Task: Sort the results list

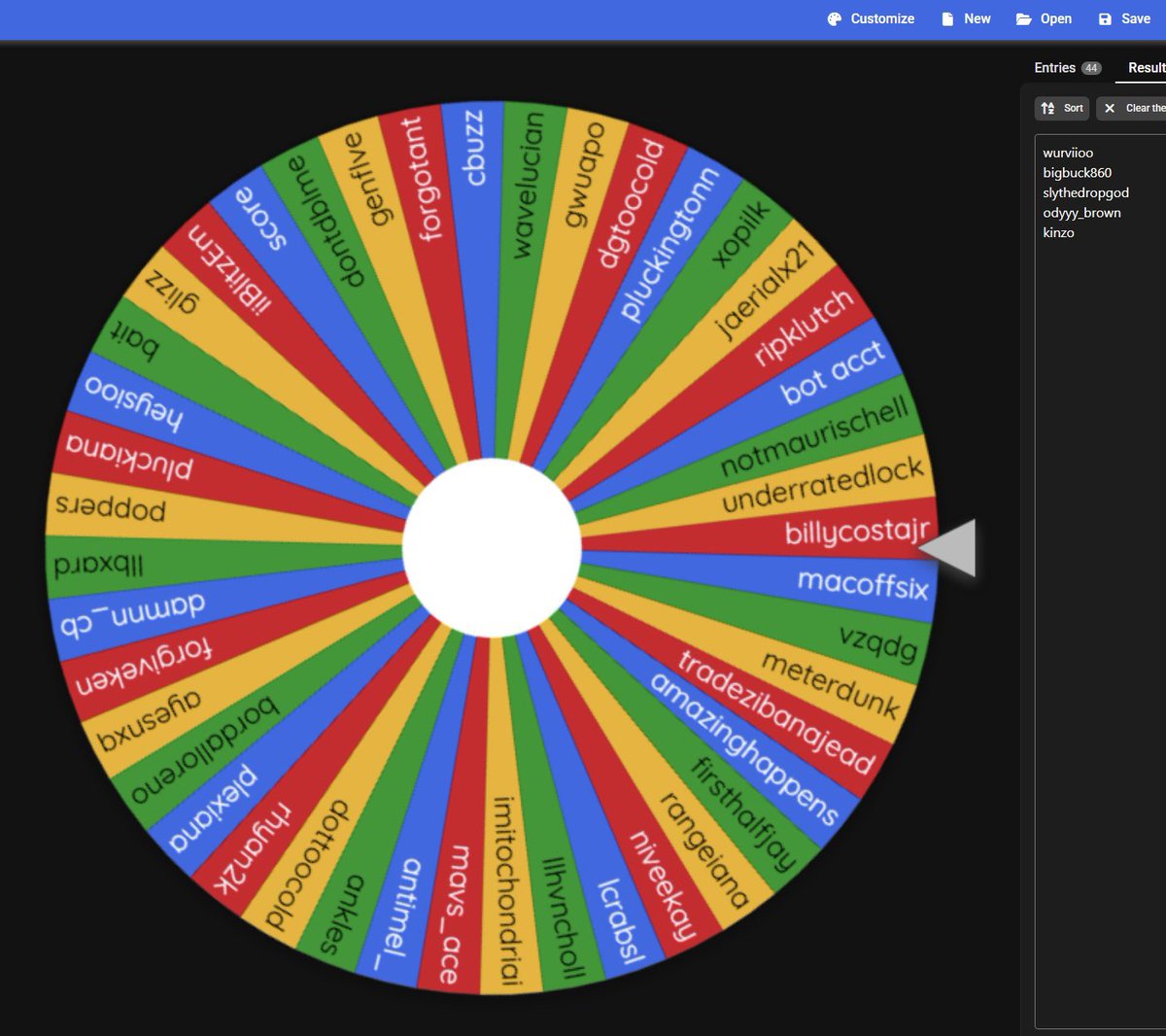Action: [x=1062, y=108]
